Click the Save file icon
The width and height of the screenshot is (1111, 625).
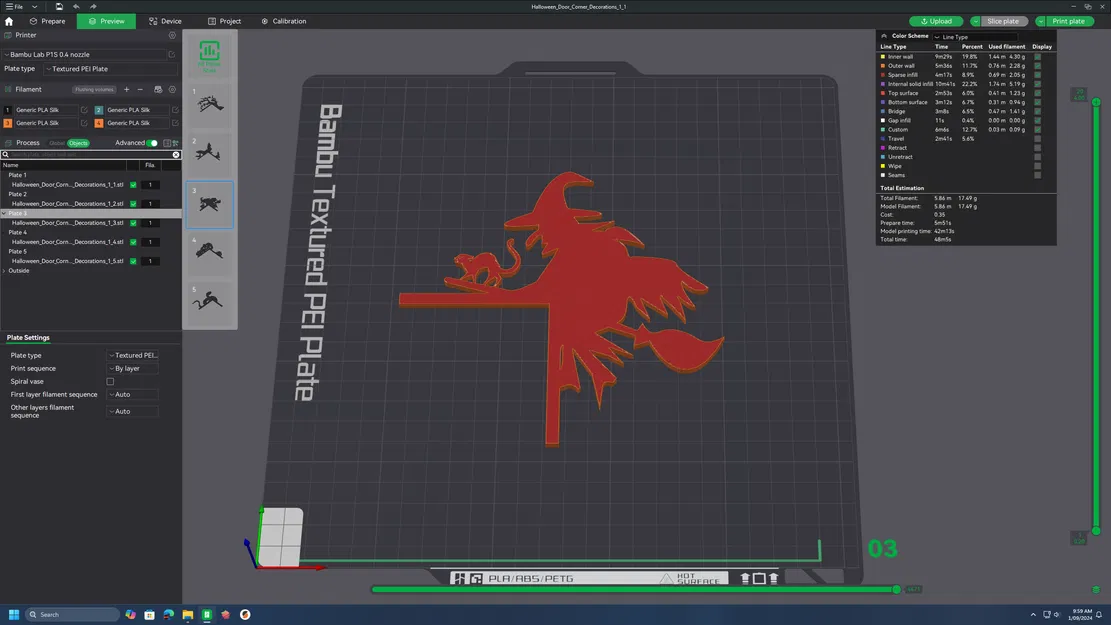[59, 6]
